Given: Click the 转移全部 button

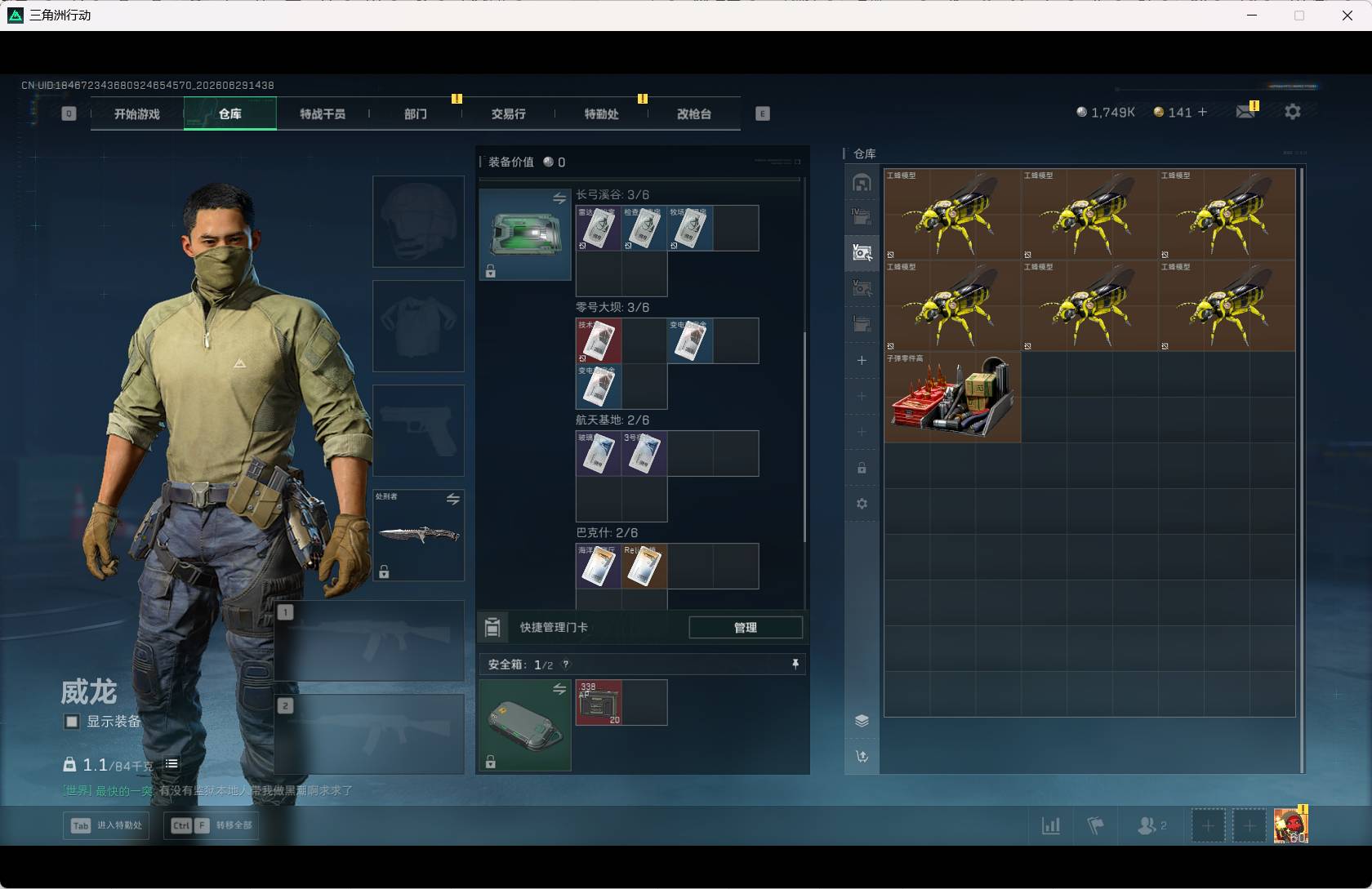Looking at the screenshot, I should point(212,825).
